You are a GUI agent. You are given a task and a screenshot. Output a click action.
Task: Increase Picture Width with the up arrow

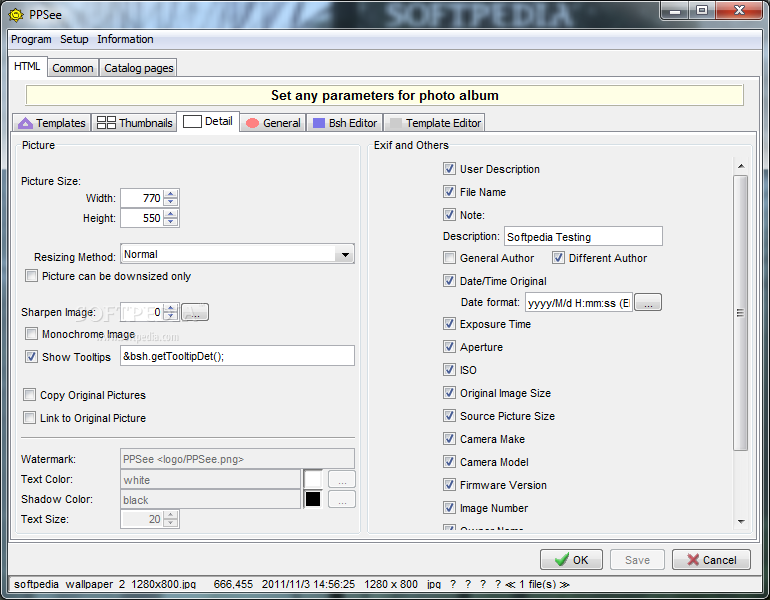tap(170, 194)
